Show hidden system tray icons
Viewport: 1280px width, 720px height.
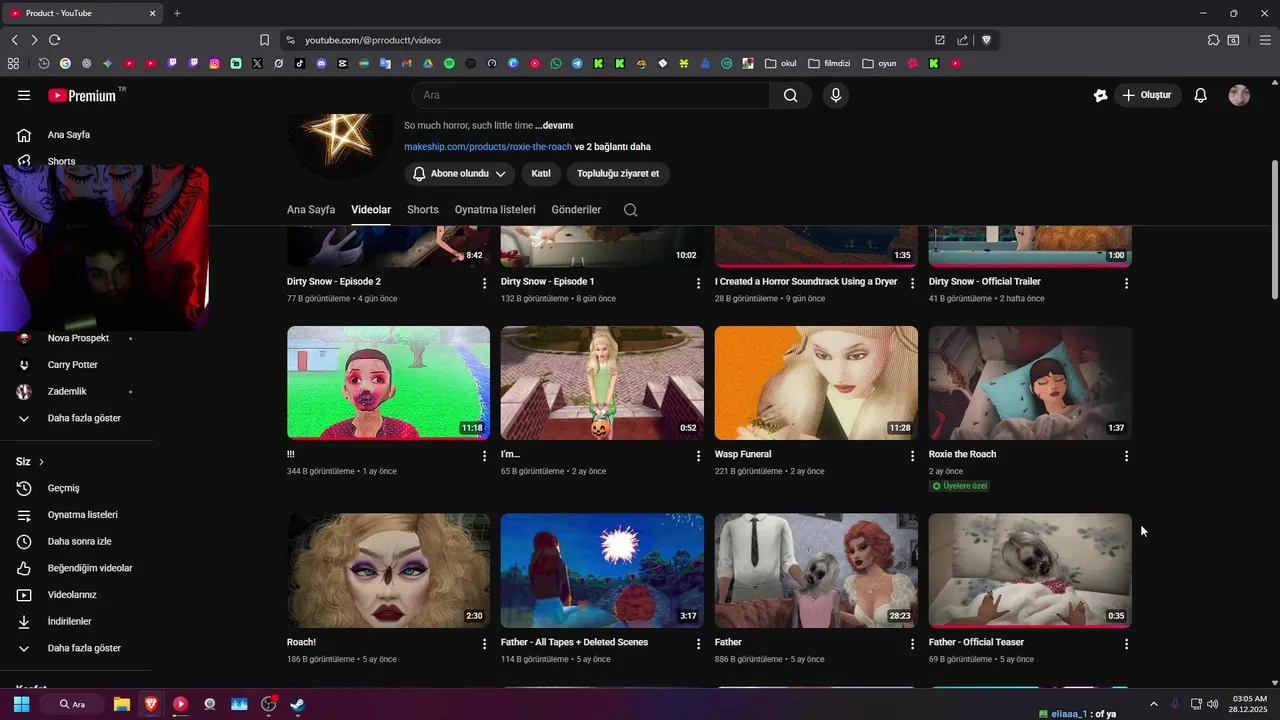pos(1153,704)
